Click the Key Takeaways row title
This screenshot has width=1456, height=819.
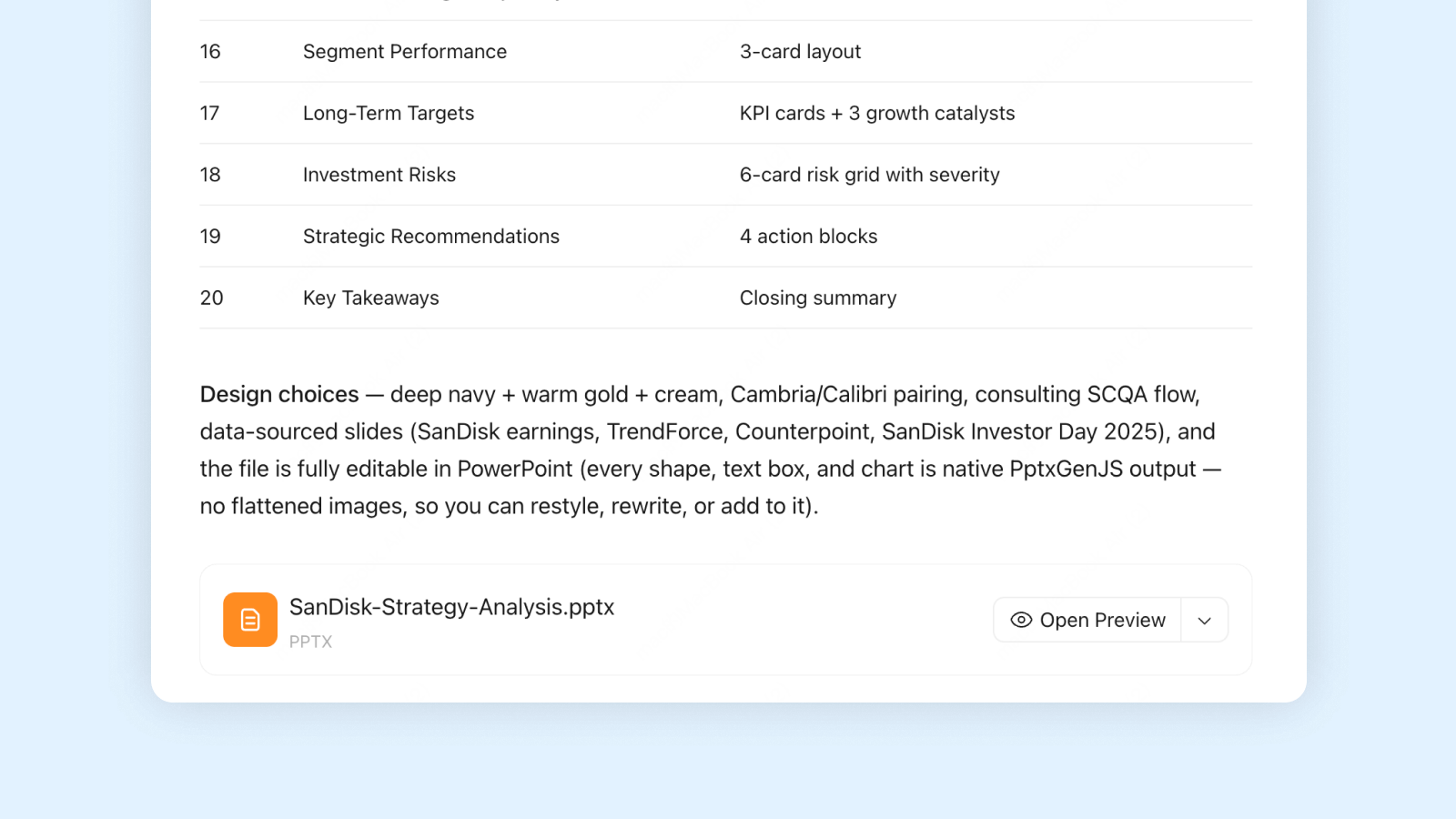(371, 298)
